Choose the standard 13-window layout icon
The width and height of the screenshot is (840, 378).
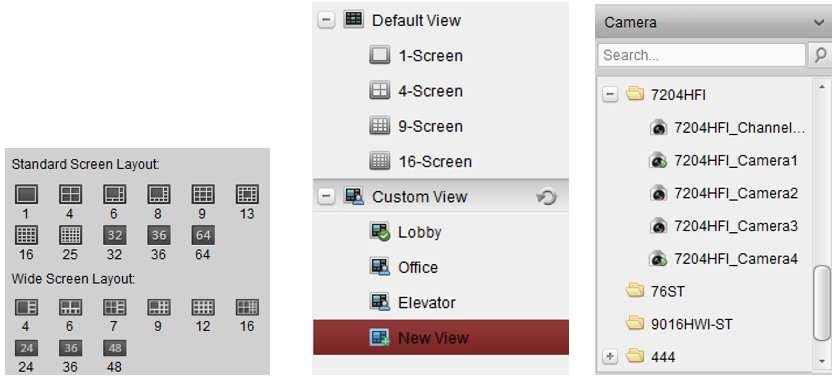click(247, 194)
